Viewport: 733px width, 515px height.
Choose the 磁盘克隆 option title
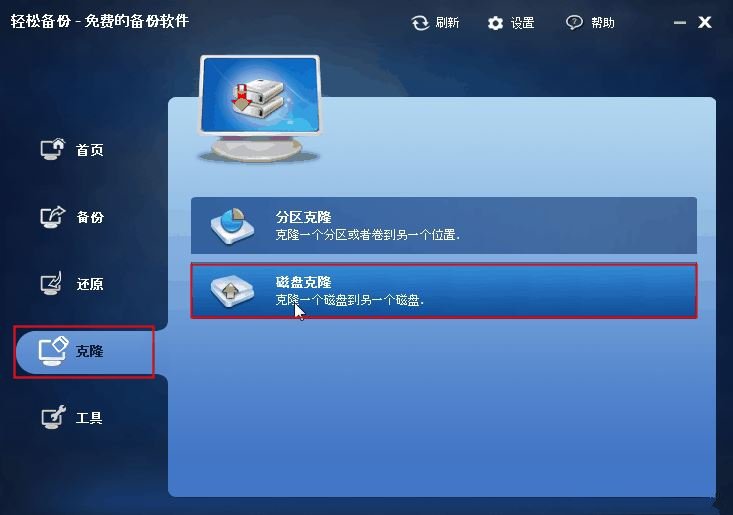click(303, 282)
